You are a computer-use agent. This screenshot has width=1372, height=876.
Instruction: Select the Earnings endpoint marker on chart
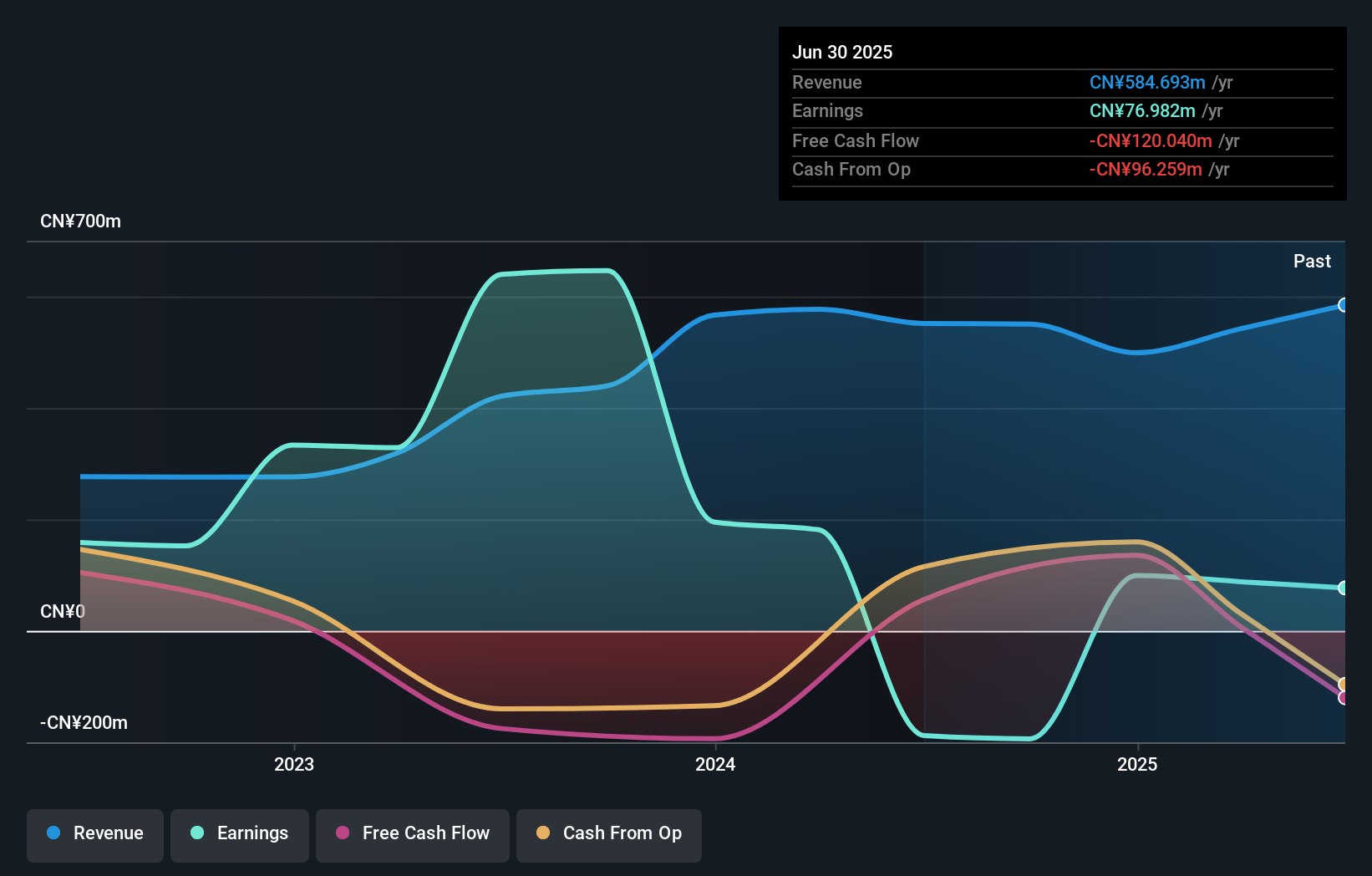pos(1344,588)
